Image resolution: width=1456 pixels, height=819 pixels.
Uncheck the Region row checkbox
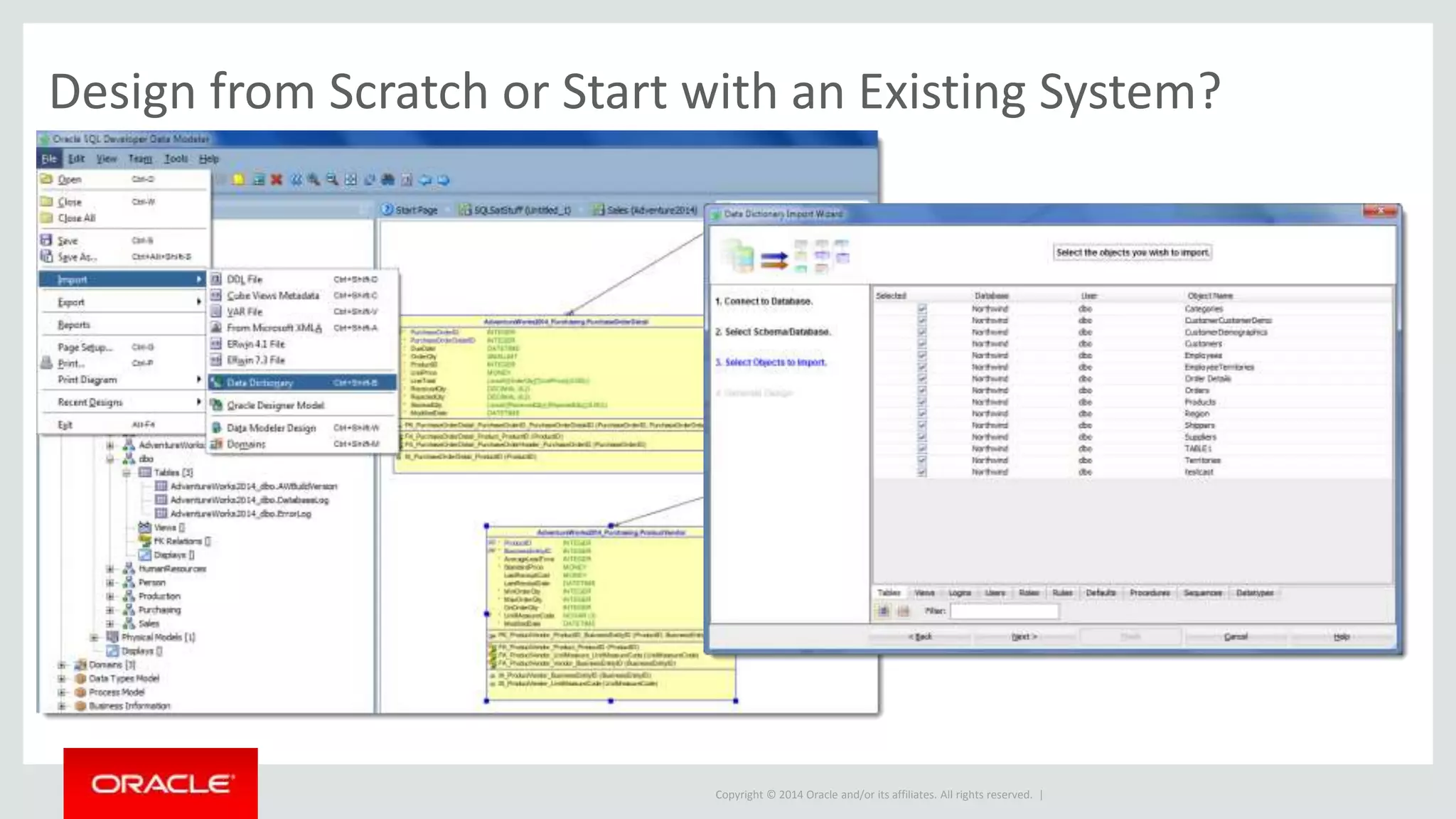click(922, 413)
